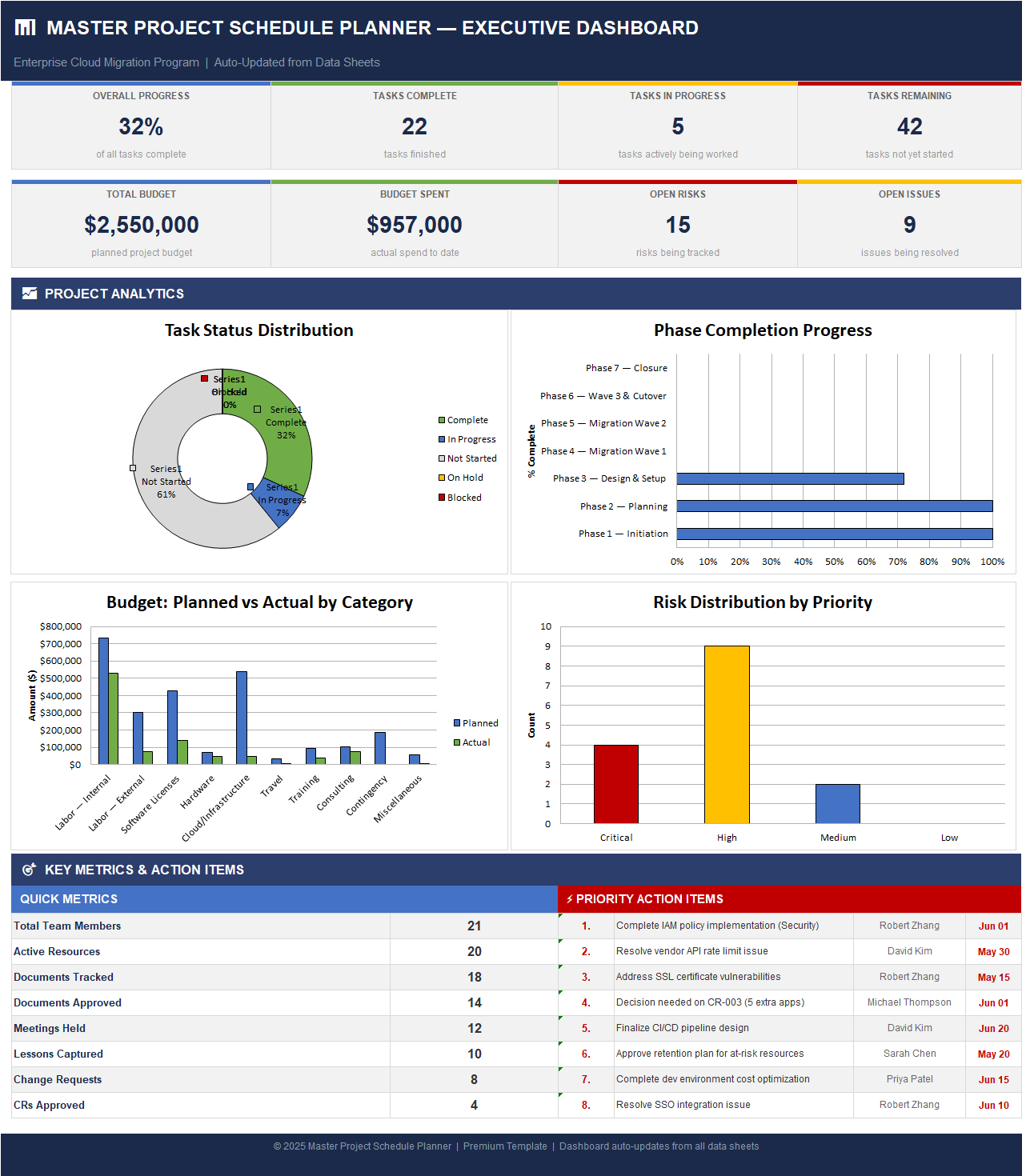The image size is (1022, 1176).
Task: Click the Documents Approved value 14
Action: [x=475, y=1002]
